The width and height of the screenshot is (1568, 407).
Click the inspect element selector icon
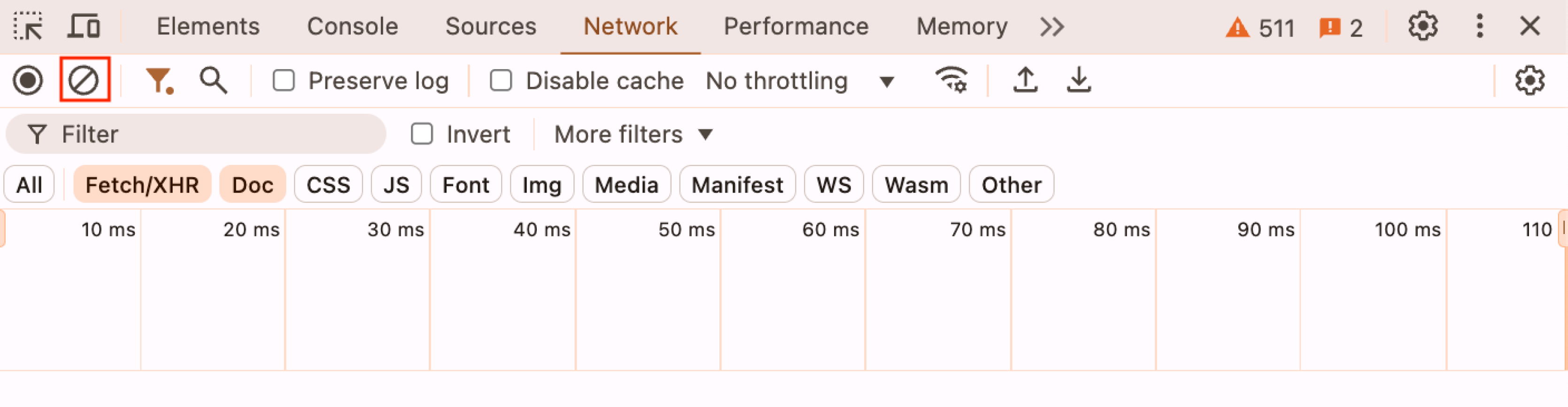click(x=28, y=27)
